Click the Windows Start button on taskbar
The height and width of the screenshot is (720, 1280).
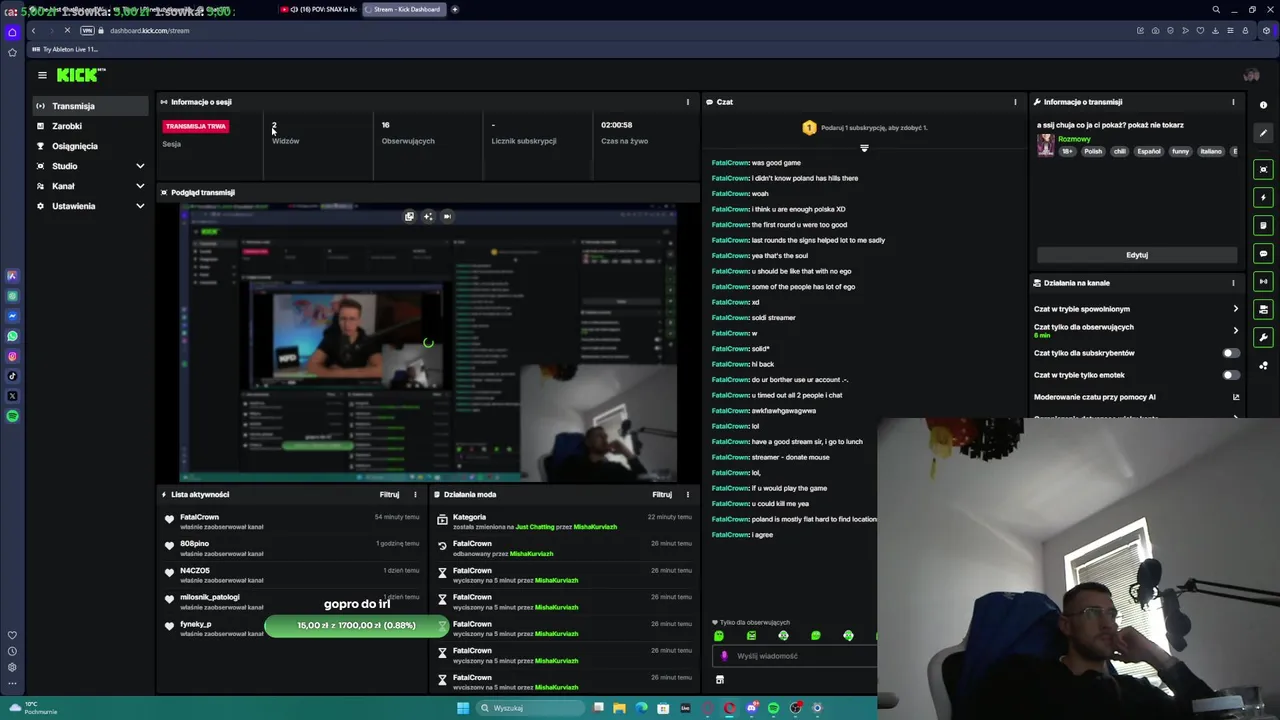(463, 708)
